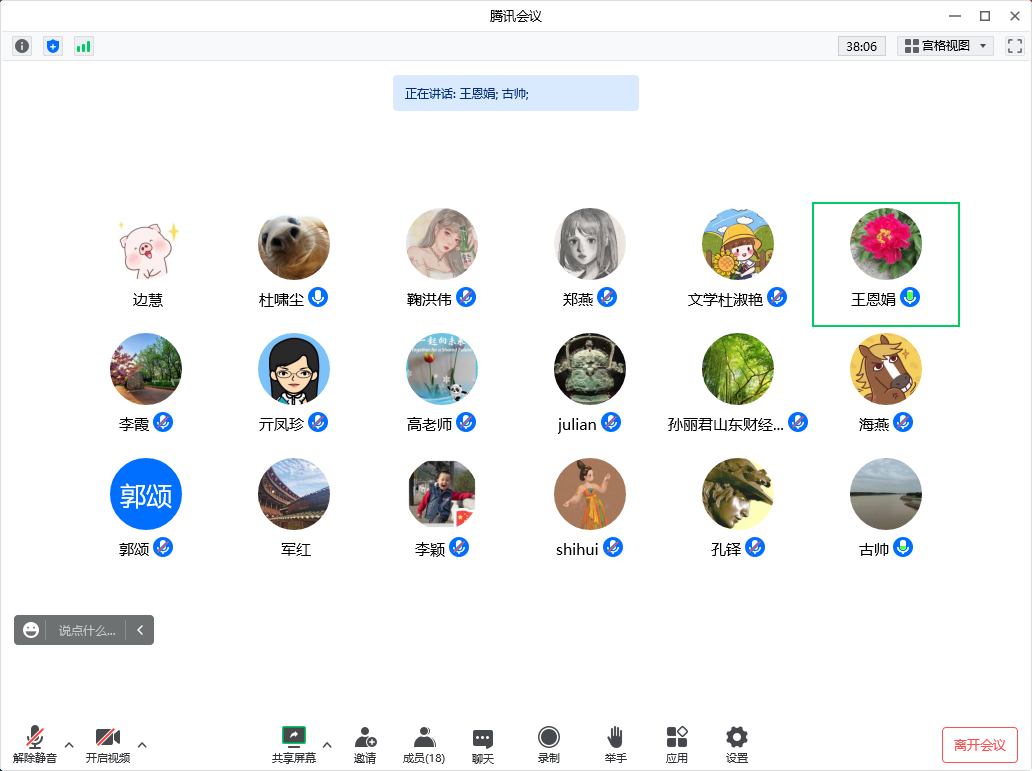This screenshot has height=771, width=1032.
Task: Start 录制 recording
Action: point(549,744)
